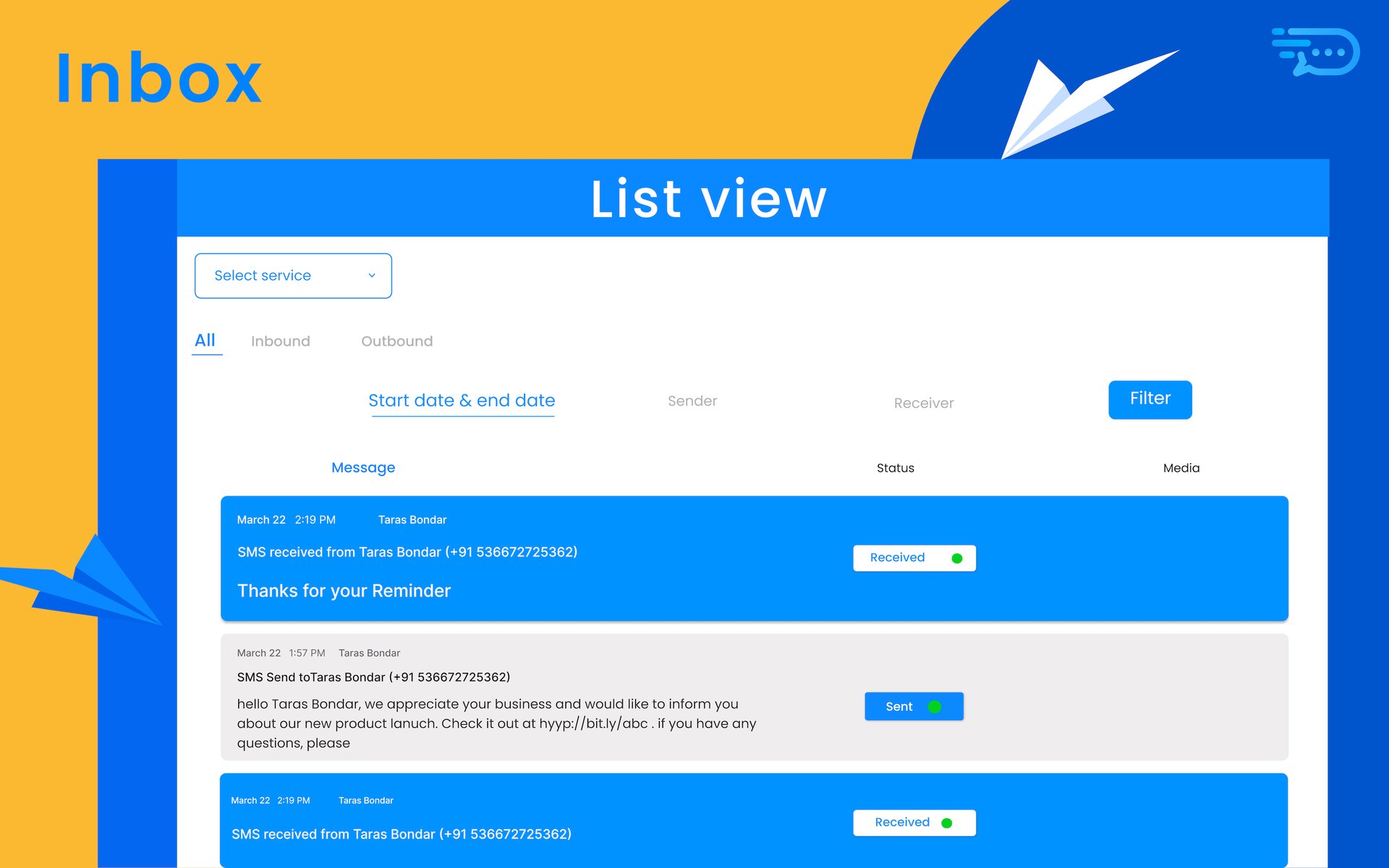Toggle Received status on bottom message
This screenshot has width=1389, height=868.
(914, 822)
